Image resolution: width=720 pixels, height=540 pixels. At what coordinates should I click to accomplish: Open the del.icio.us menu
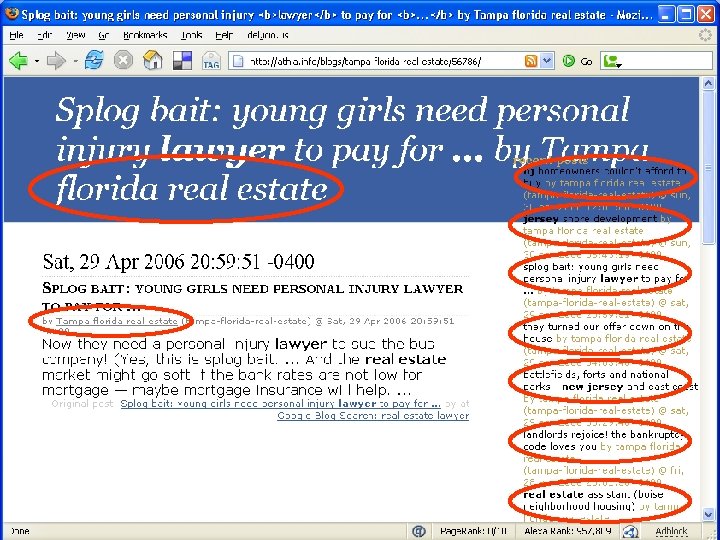(x=265, y=34)
